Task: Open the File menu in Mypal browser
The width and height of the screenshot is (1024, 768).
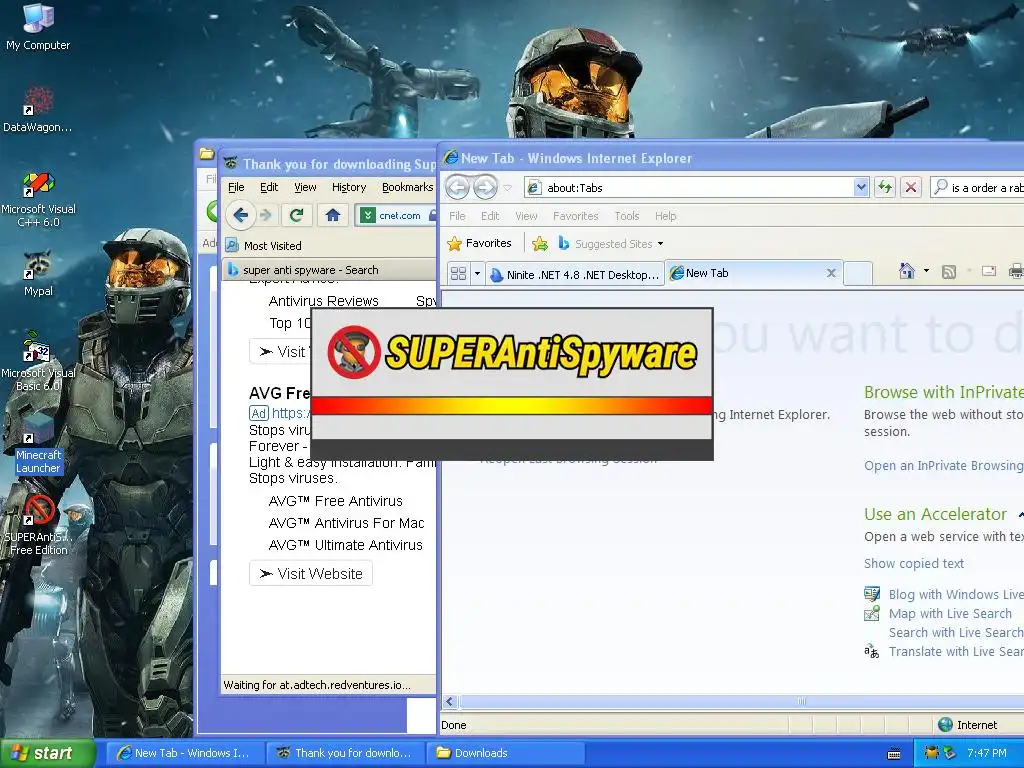Action: (236, 187)
